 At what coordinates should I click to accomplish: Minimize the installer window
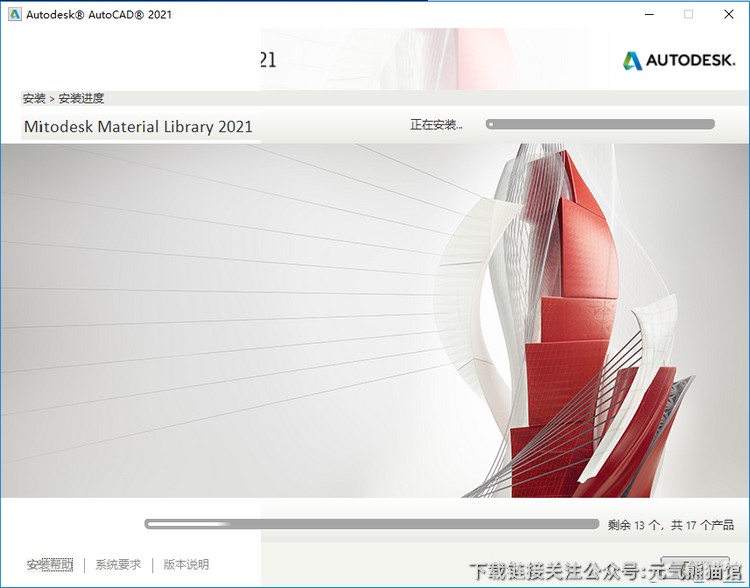click(x=642, y=14)
